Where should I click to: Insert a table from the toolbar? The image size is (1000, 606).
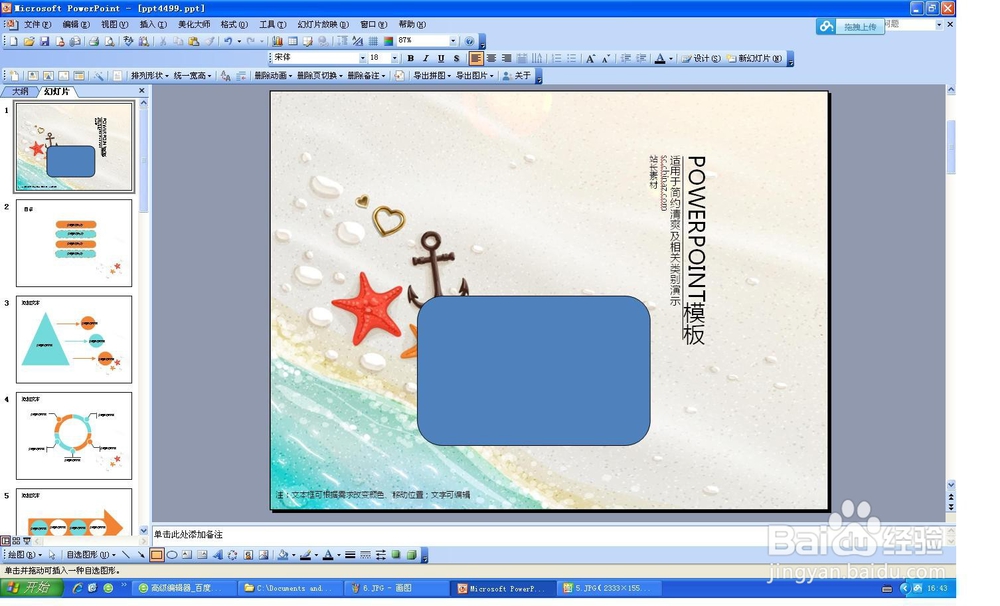293,41
